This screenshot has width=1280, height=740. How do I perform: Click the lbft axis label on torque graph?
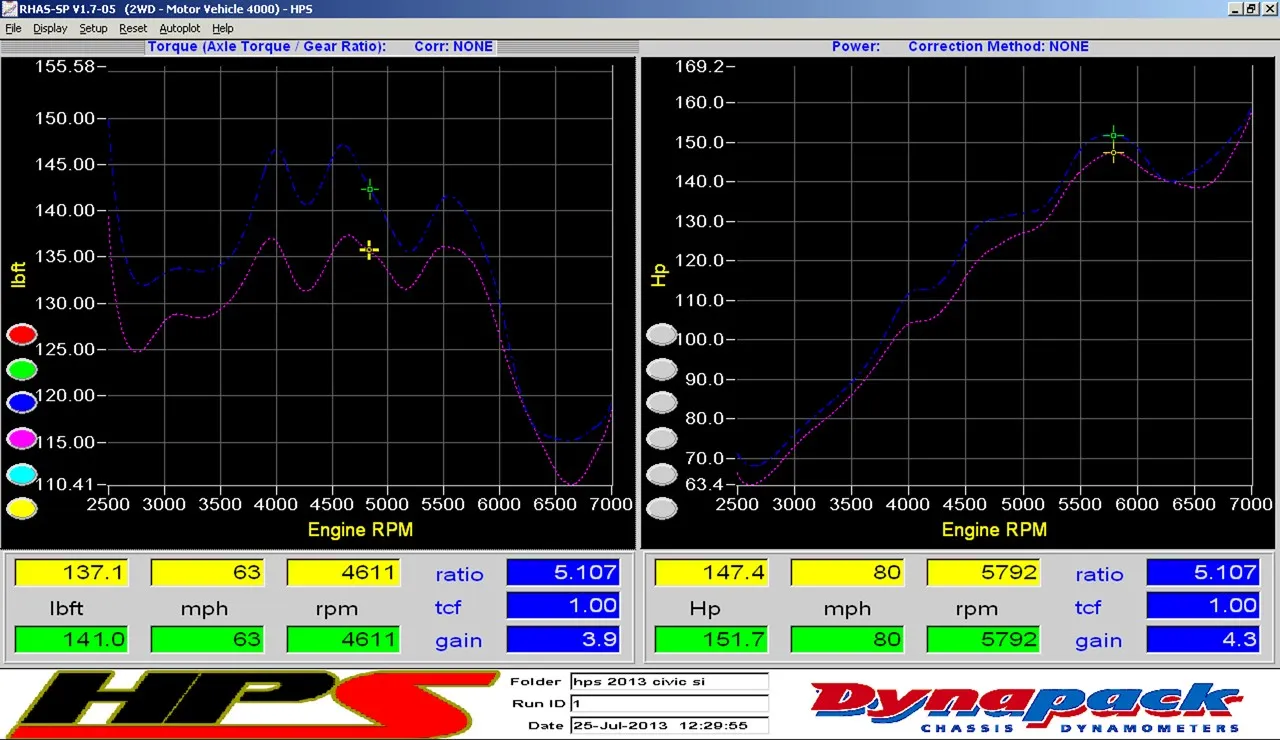click(x=18, y=275)
